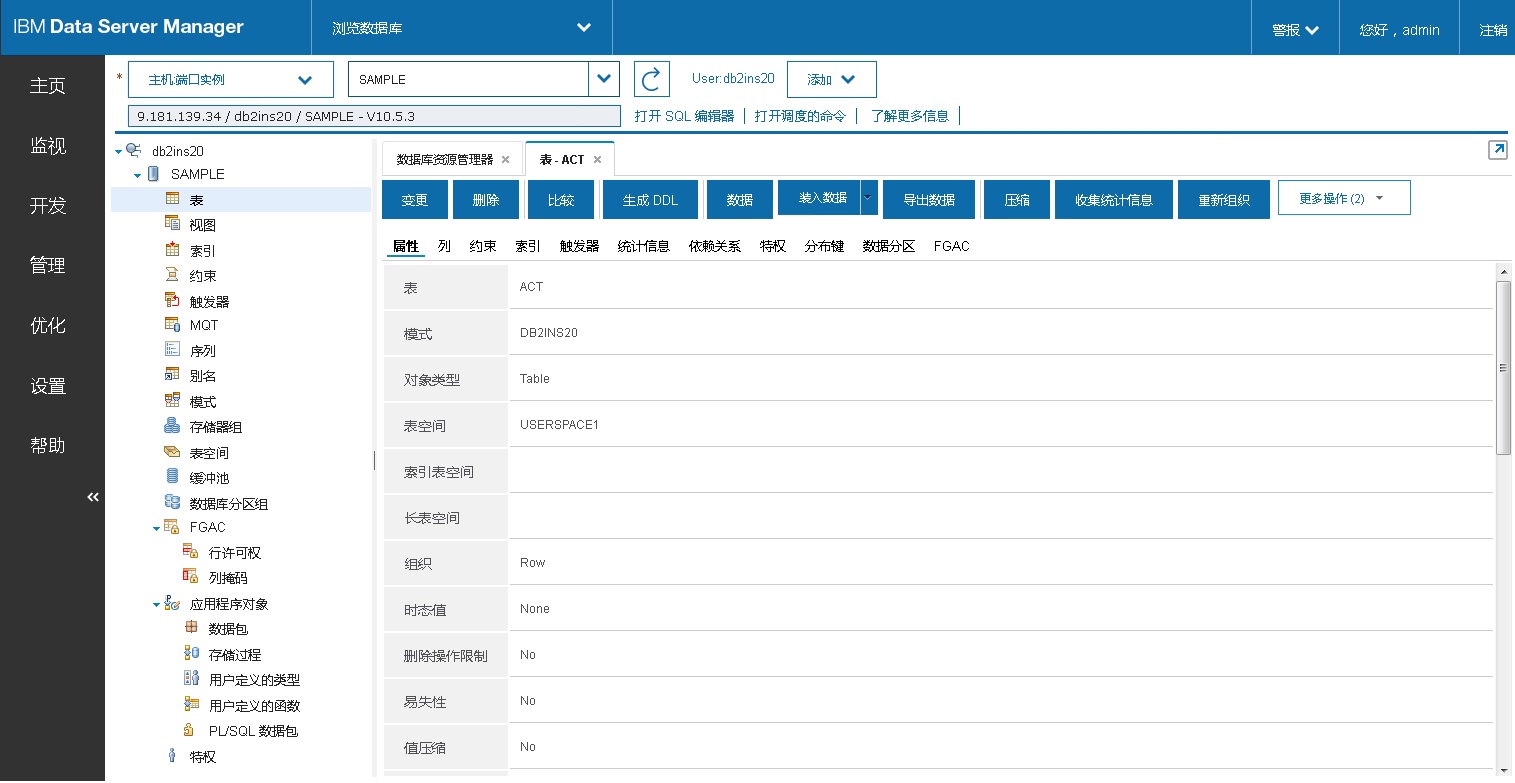The image size is (1515, 783).
Task: Click the 生成 DDL button
Action: pos(650,198)
